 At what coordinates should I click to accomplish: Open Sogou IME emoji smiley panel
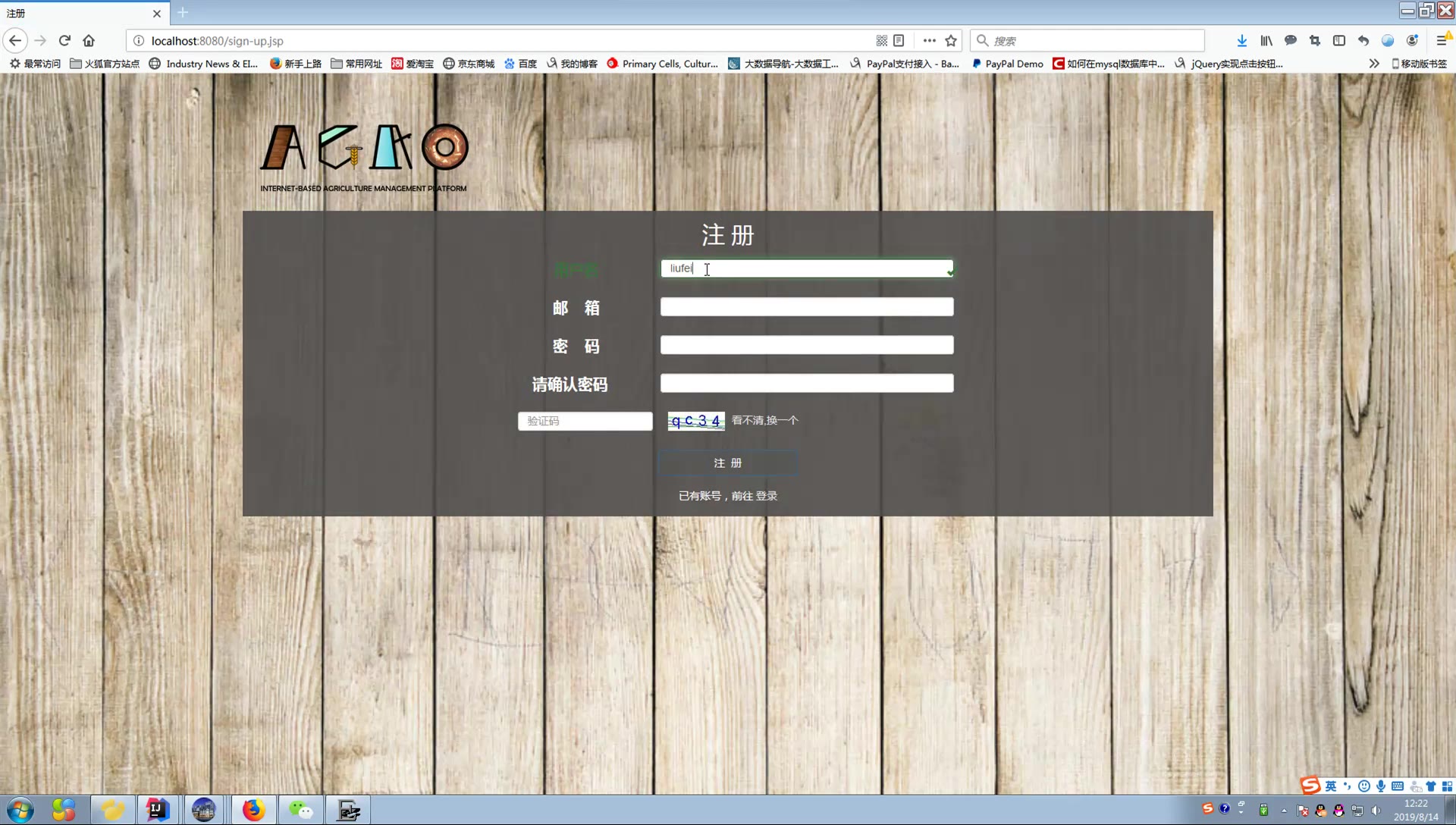(x=1364, y=786)
